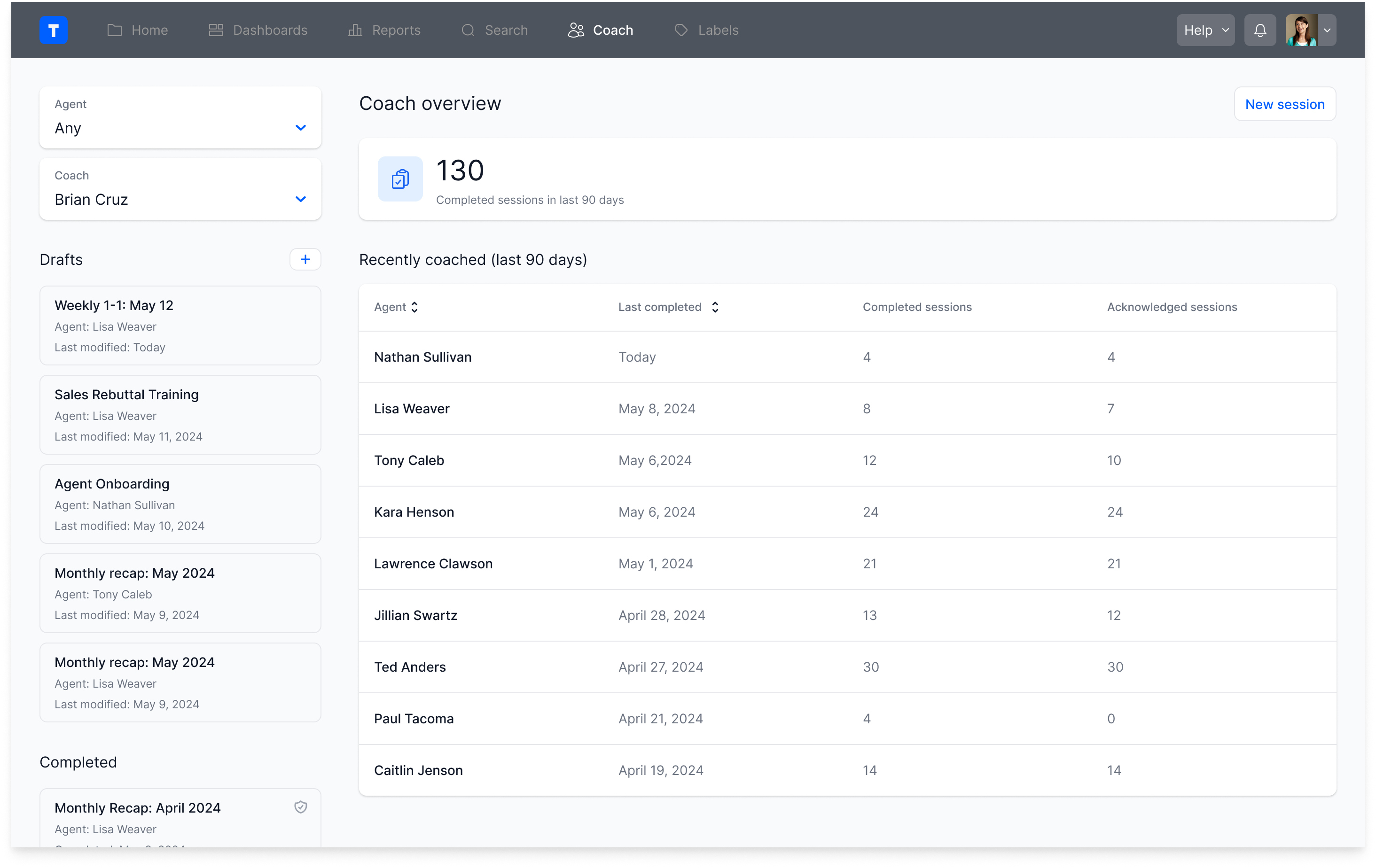Add a new draft with plus button
Viewport: 1376px width, 868px height.
305,260
